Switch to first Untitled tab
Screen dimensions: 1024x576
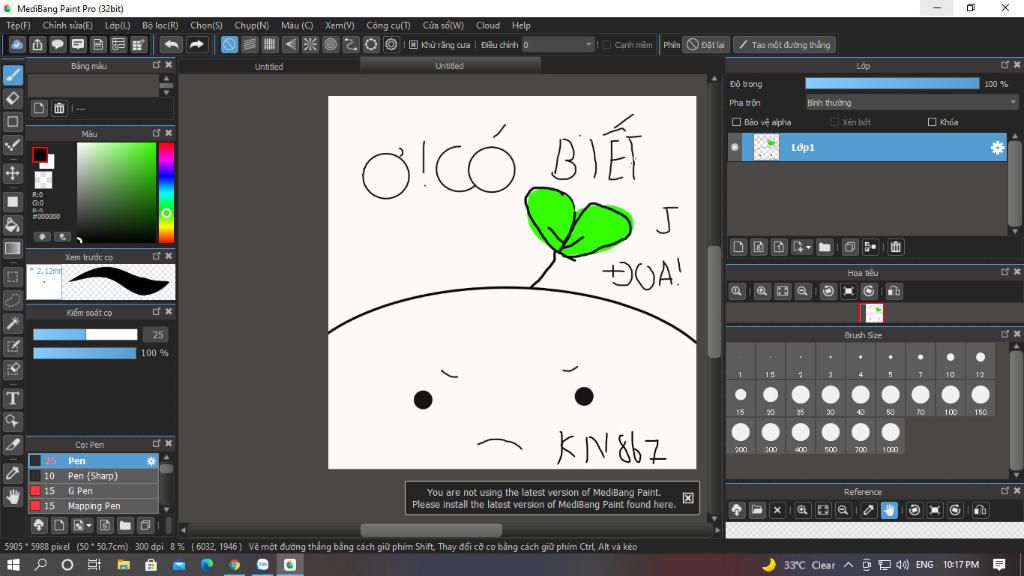click(268, 67)
